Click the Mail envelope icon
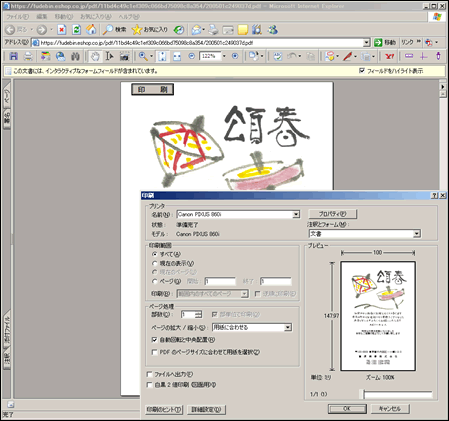449x421 pixels. (196, 30)
